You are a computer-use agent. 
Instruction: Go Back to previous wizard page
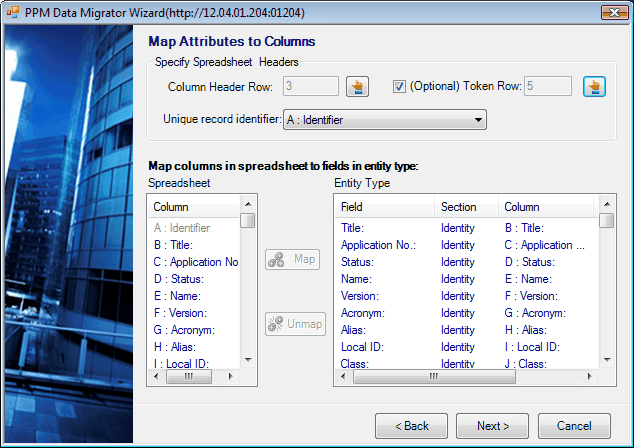pos(411,426)
